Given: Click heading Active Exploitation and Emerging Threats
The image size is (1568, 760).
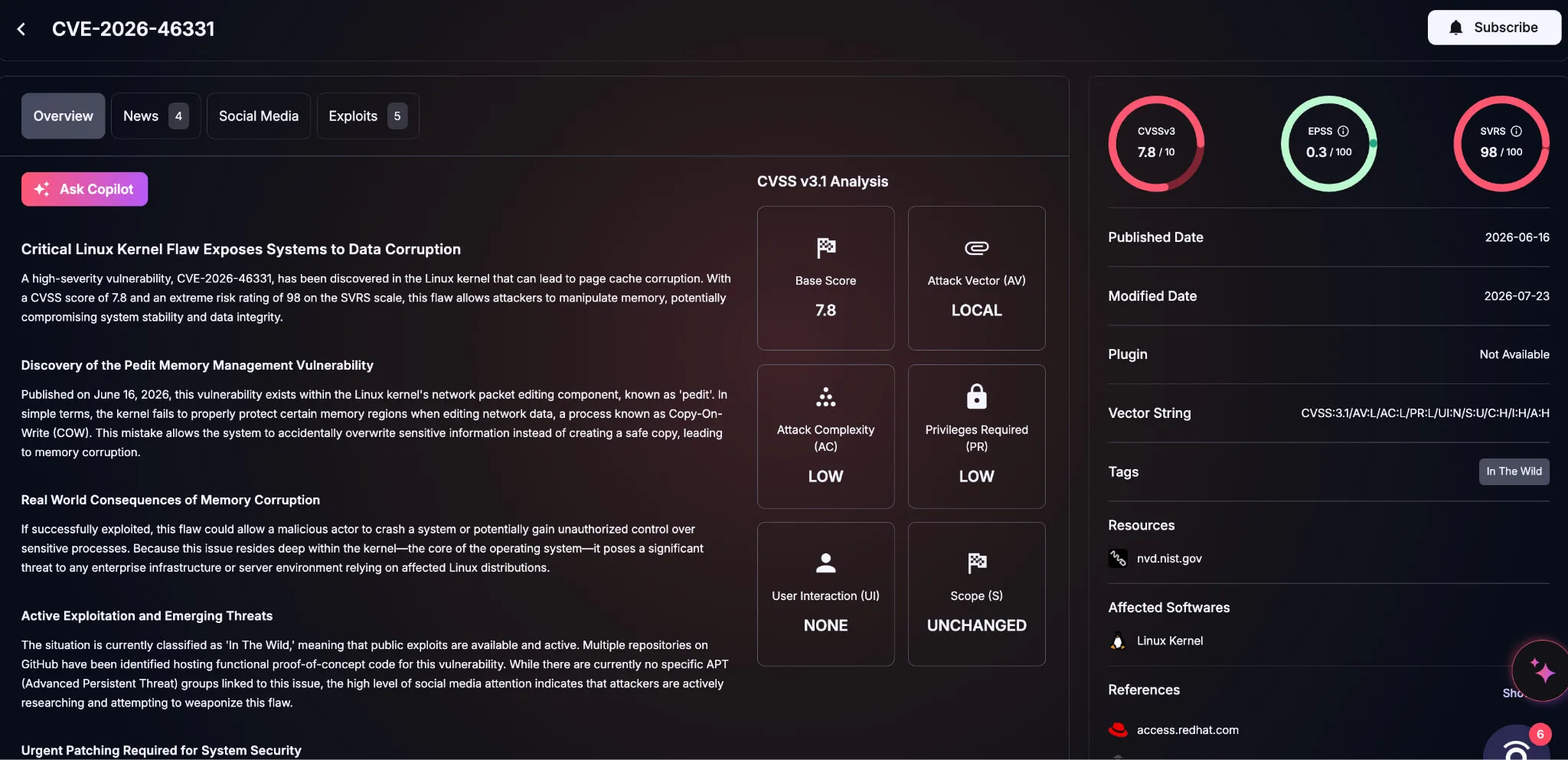Looking at the screenshot, I should click(x=146, y=616).
